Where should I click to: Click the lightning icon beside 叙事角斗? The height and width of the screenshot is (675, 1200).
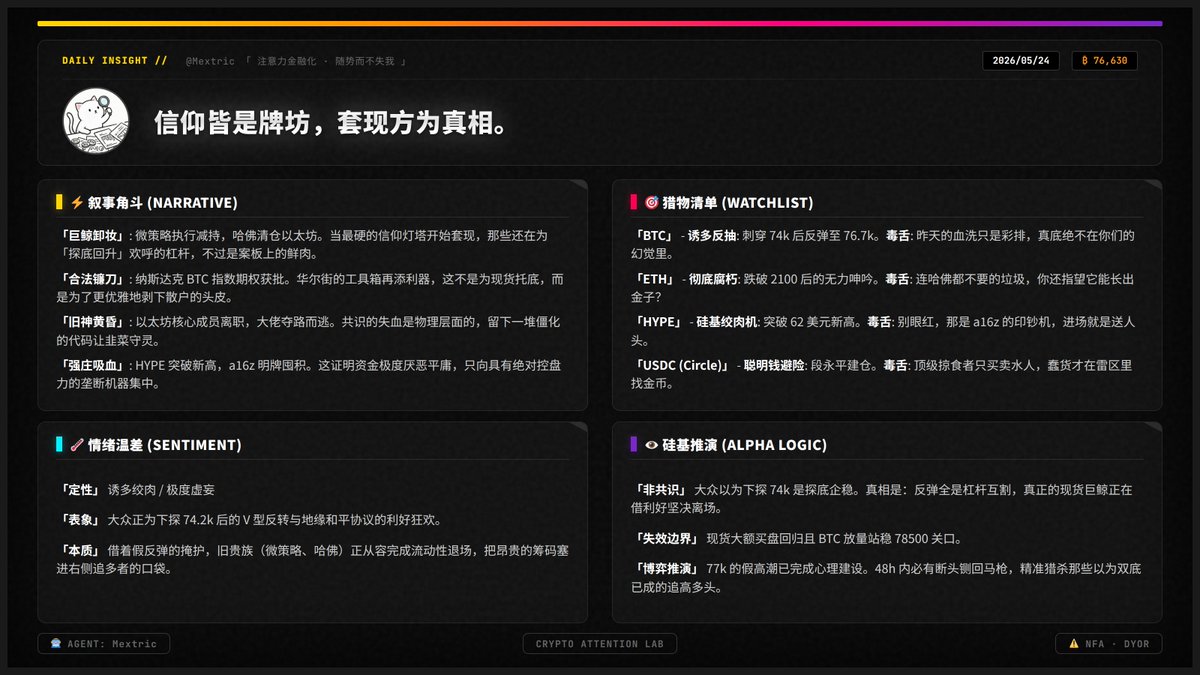pos(77,202)
